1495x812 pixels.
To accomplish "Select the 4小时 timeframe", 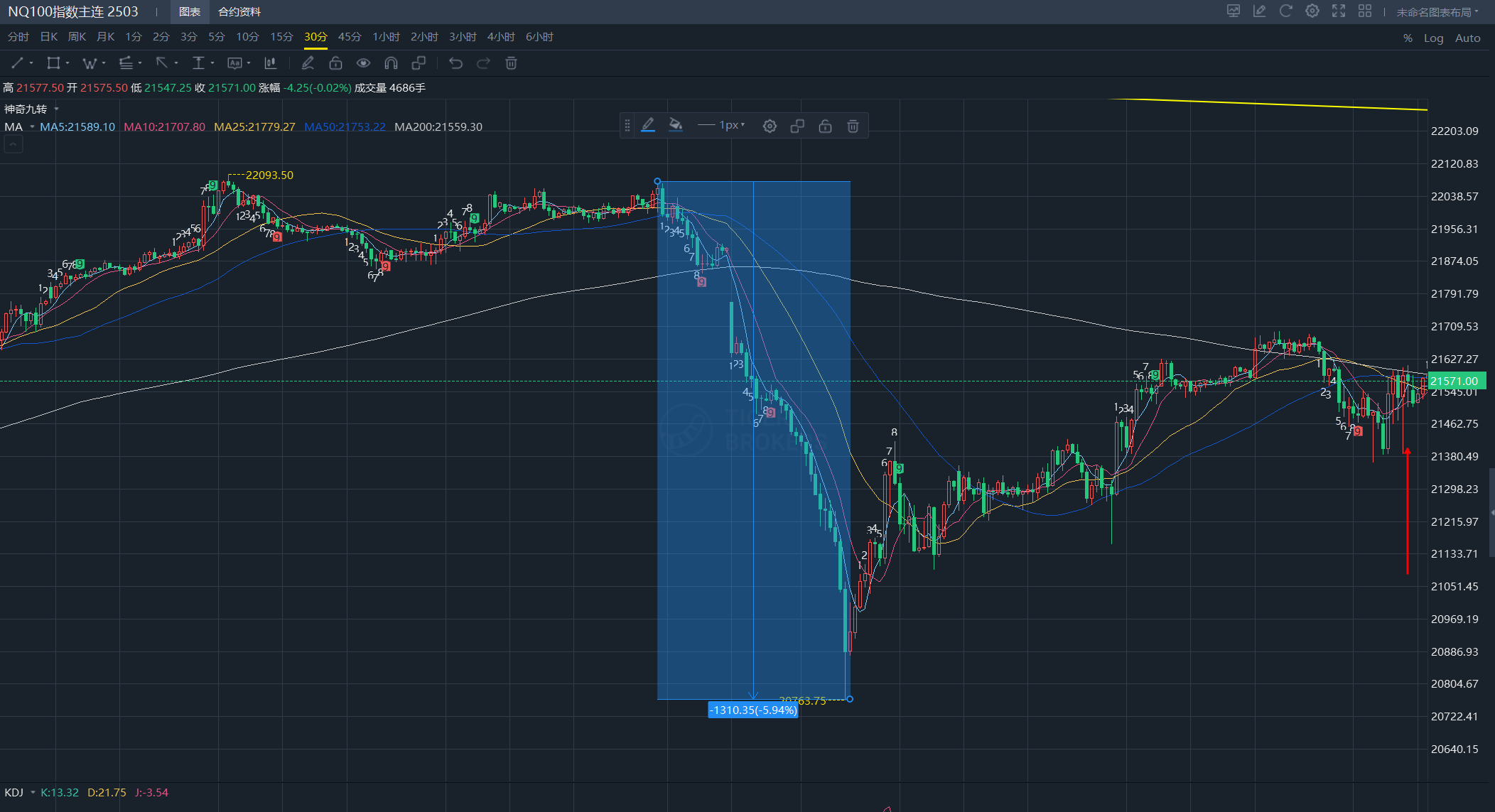I will pyautogui.click(x=501, y=37).
